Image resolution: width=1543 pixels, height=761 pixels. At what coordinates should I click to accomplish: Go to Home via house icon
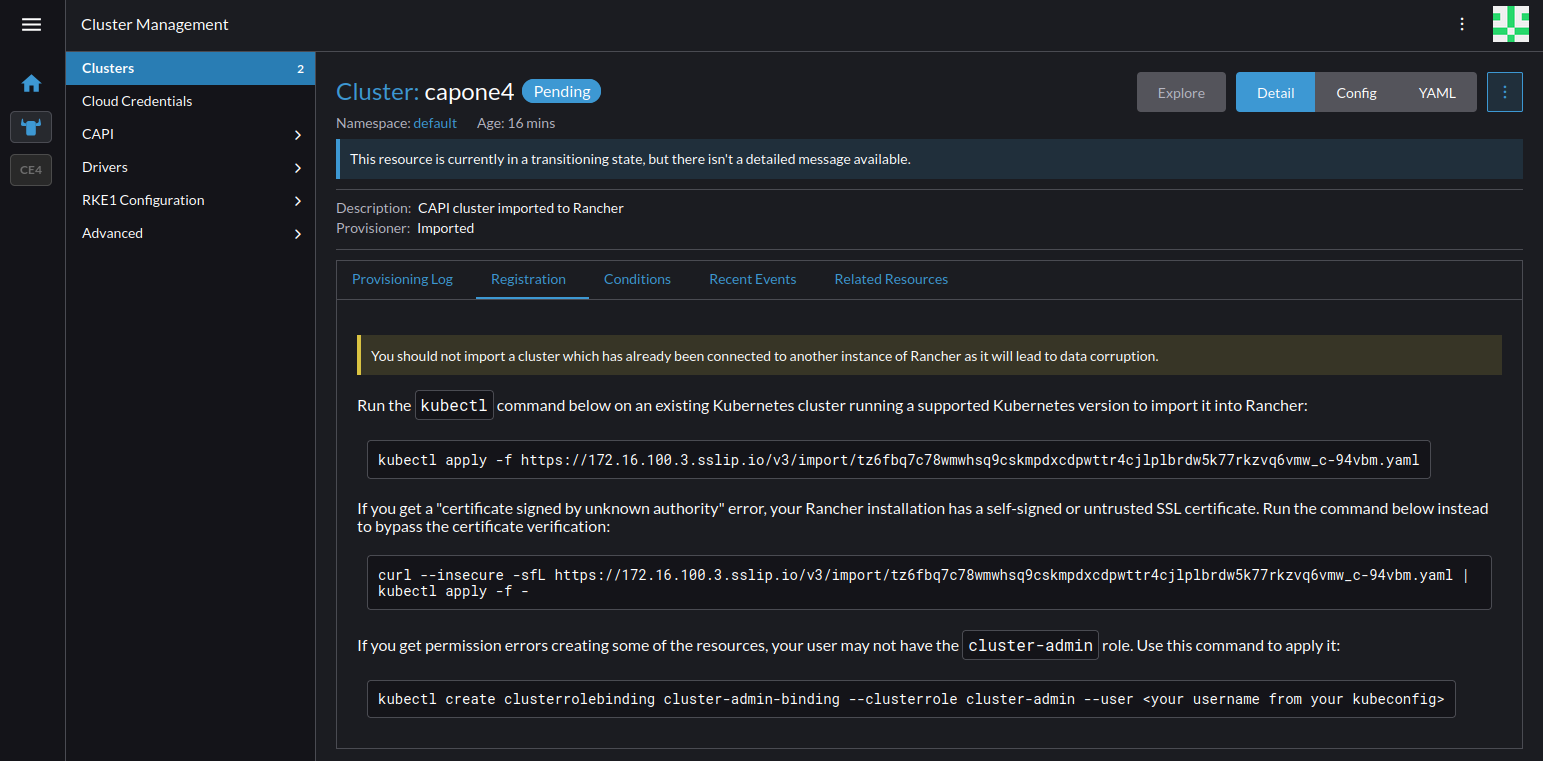point(32,83)
